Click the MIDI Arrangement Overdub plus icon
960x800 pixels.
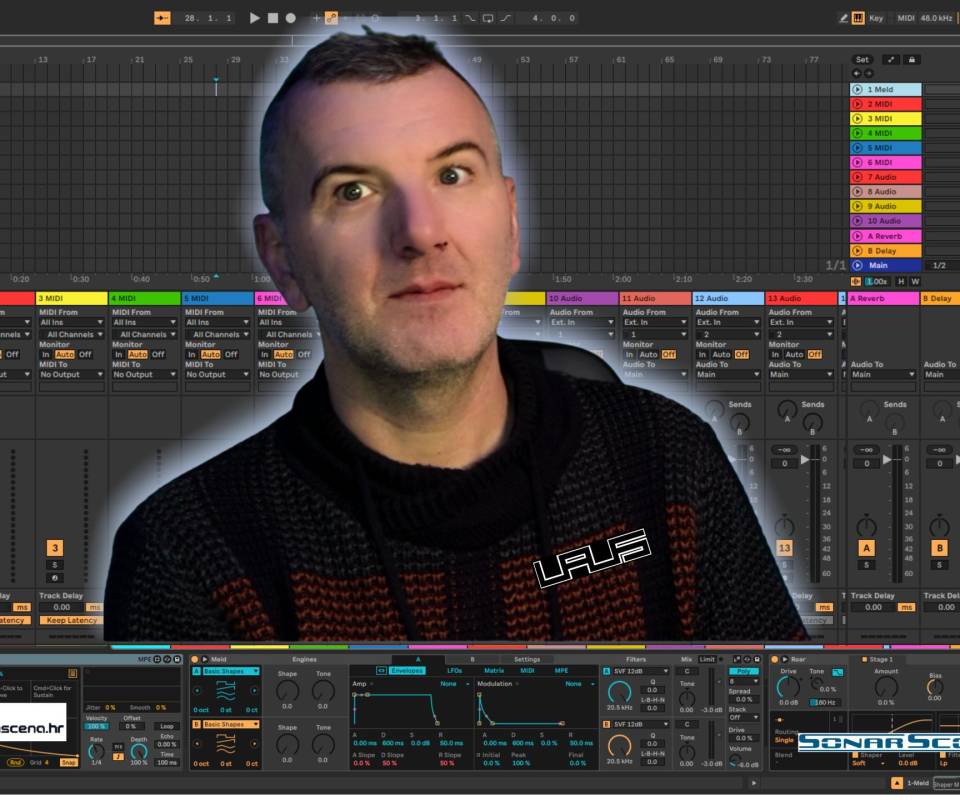(x=316, y=18)
